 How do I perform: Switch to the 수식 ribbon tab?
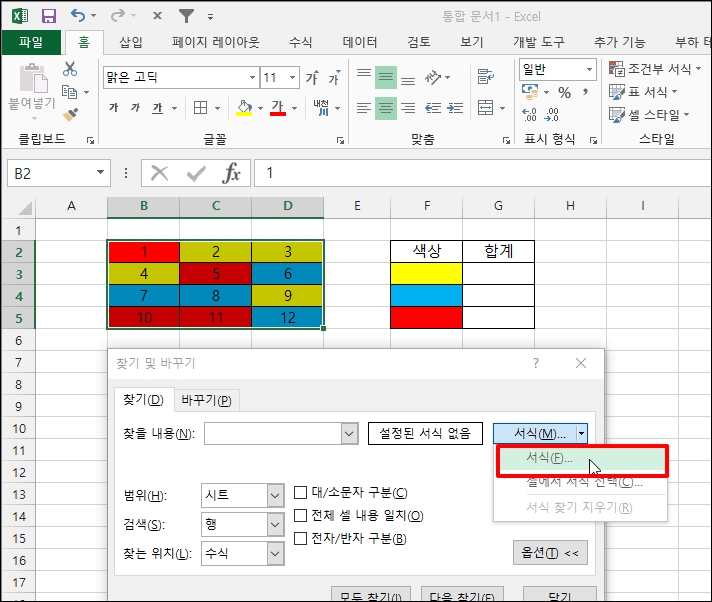click(x=301, y=42)
